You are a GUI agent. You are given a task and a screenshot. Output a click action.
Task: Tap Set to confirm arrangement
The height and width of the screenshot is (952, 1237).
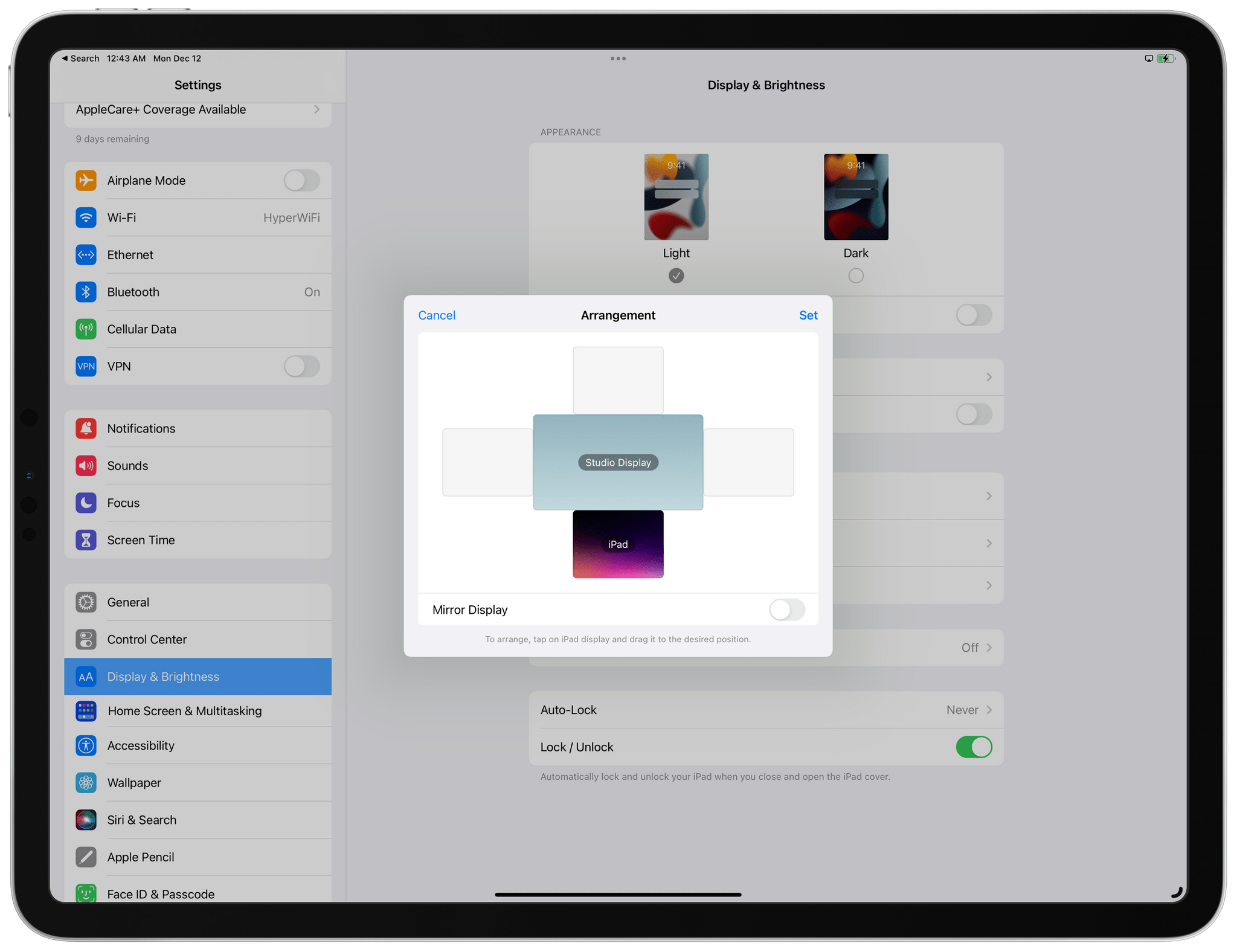[x=808, y=315]
